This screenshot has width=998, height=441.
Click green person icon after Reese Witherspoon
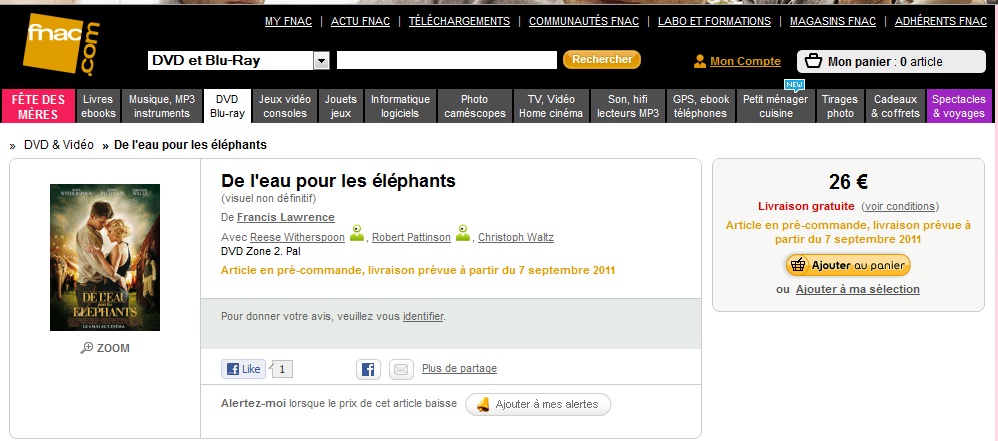(x=357, y=235)
